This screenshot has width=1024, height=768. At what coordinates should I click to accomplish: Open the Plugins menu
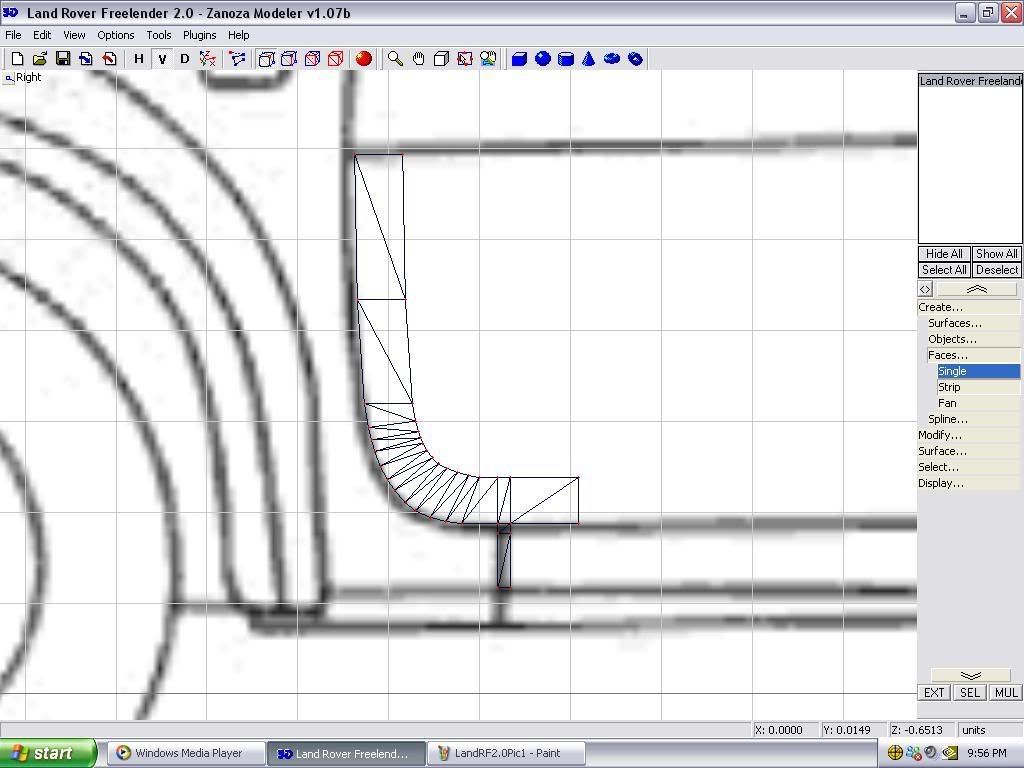point(199,35)
